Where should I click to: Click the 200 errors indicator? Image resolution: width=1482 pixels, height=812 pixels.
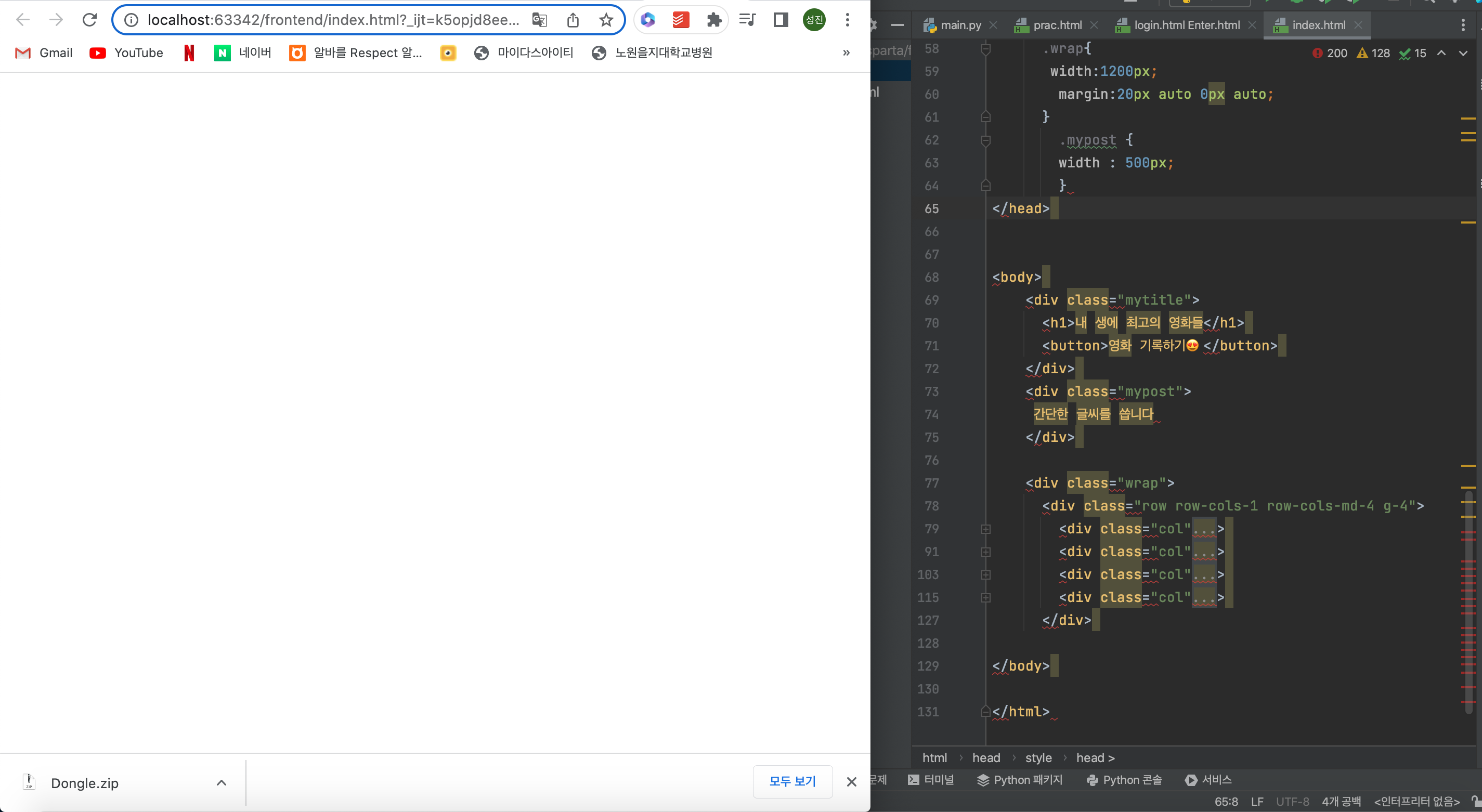[1330, 54]
